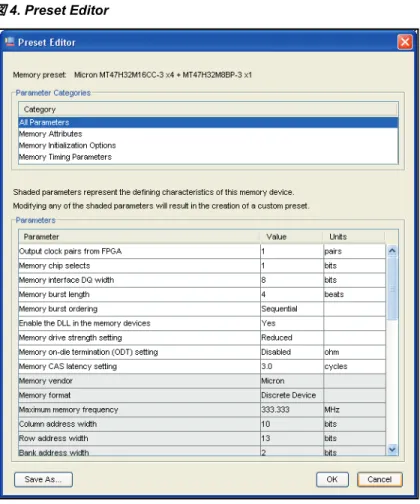The image size is (420, 504).
Task: Select 'Bank address width' row
Action: pyautogui.click(x=139, y=451)
